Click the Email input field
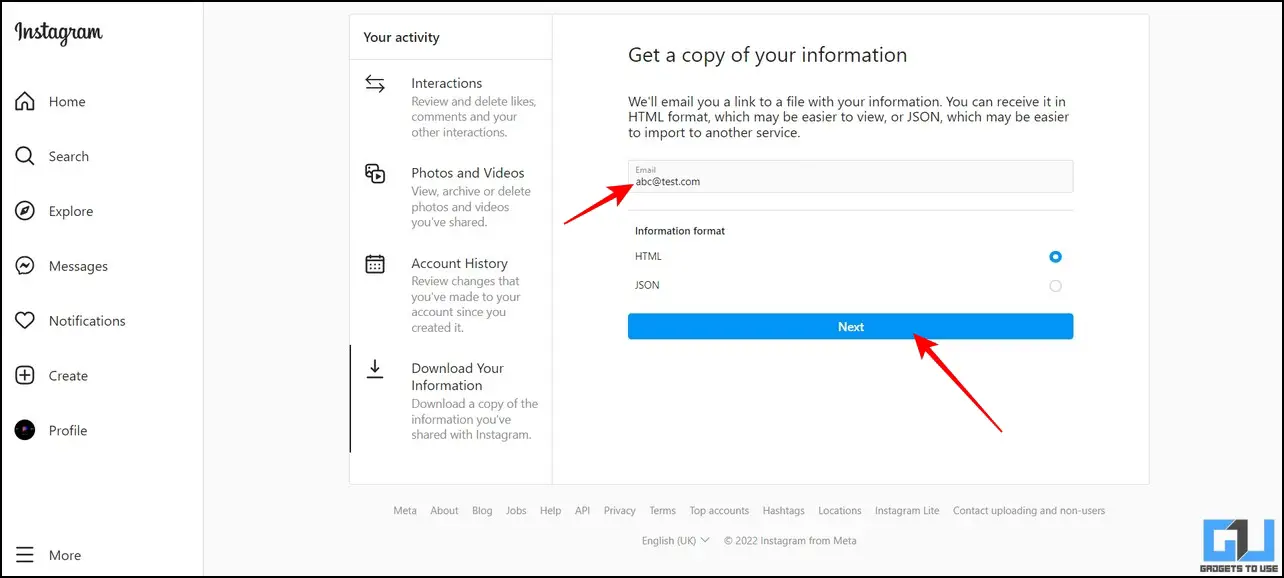The width and height of the screenshot is (1284, 578). 850,176
